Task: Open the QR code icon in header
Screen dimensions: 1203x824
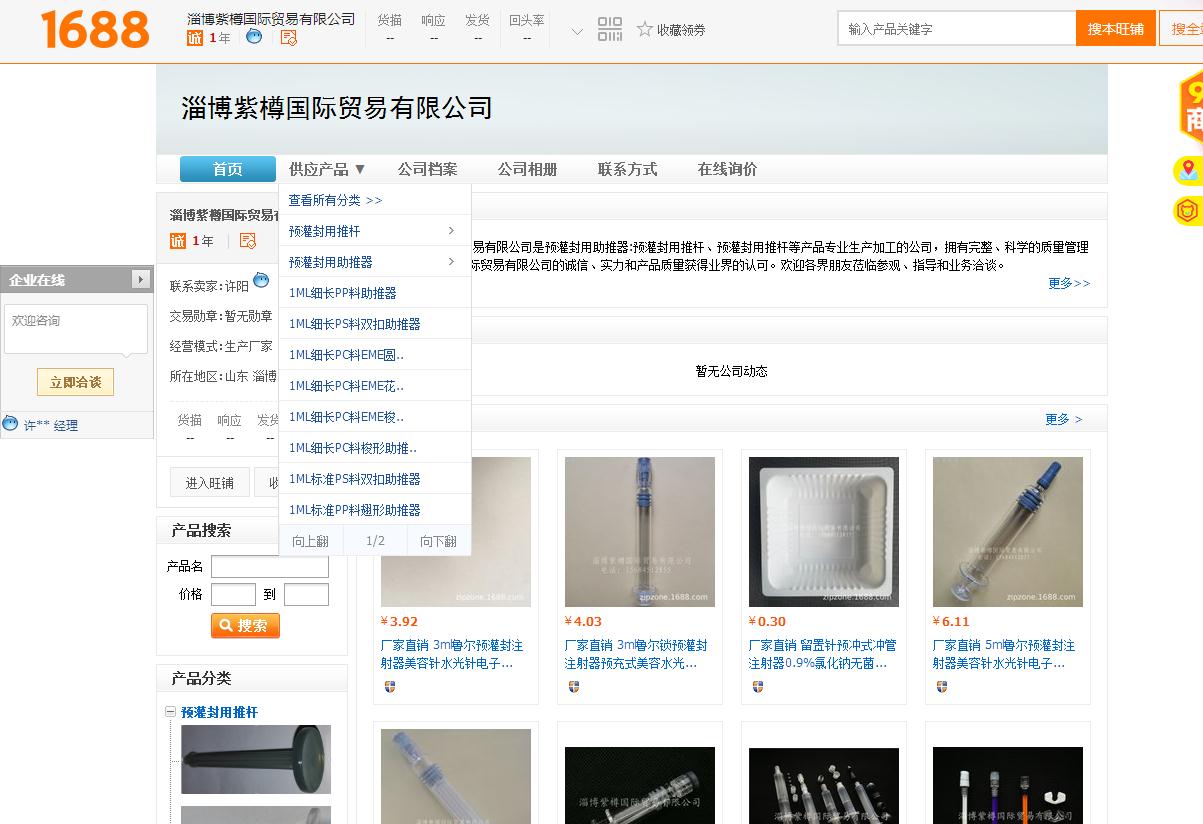Action: point(610,29)
